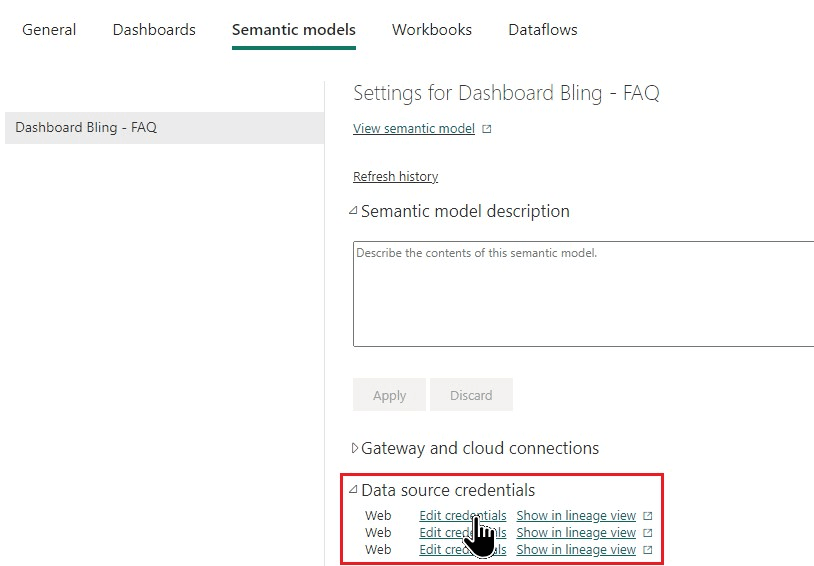Open the Dashboards tab
This screenshot has height=566, width=814.
point(154,30)
